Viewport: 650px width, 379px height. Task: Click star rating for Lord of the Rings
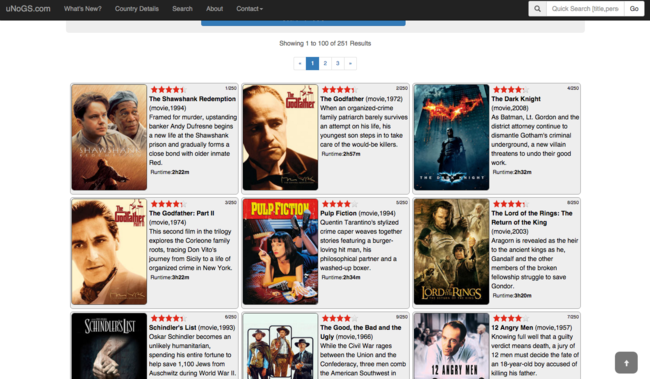(x=510, y=204)
